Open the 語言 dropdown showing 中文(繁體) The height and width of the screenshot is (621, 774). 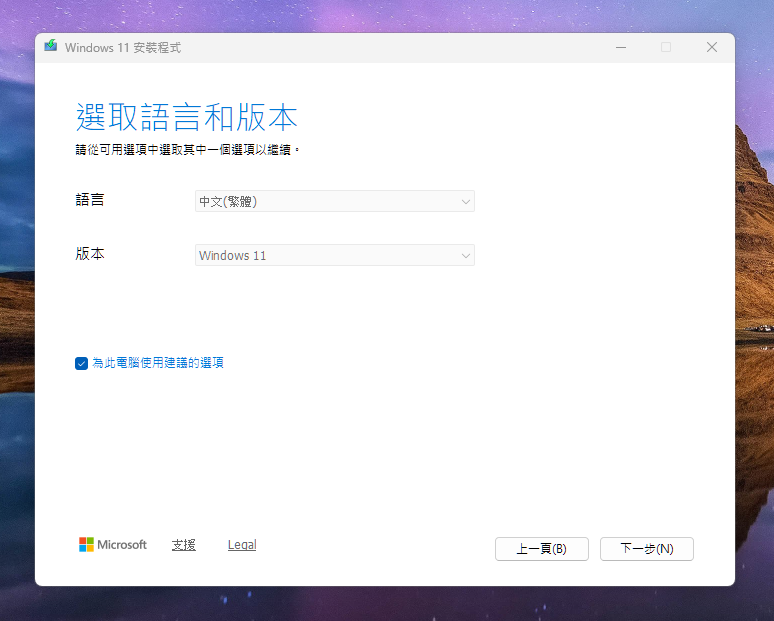click(334, 201)
